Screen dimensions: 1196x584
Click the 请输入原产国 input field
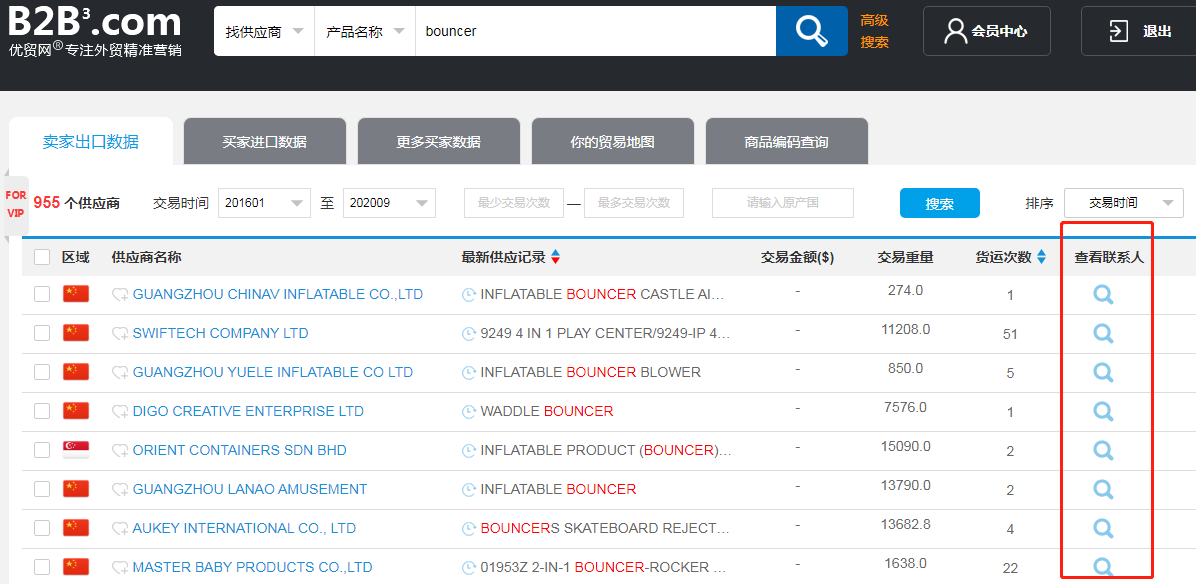point(783,203)
